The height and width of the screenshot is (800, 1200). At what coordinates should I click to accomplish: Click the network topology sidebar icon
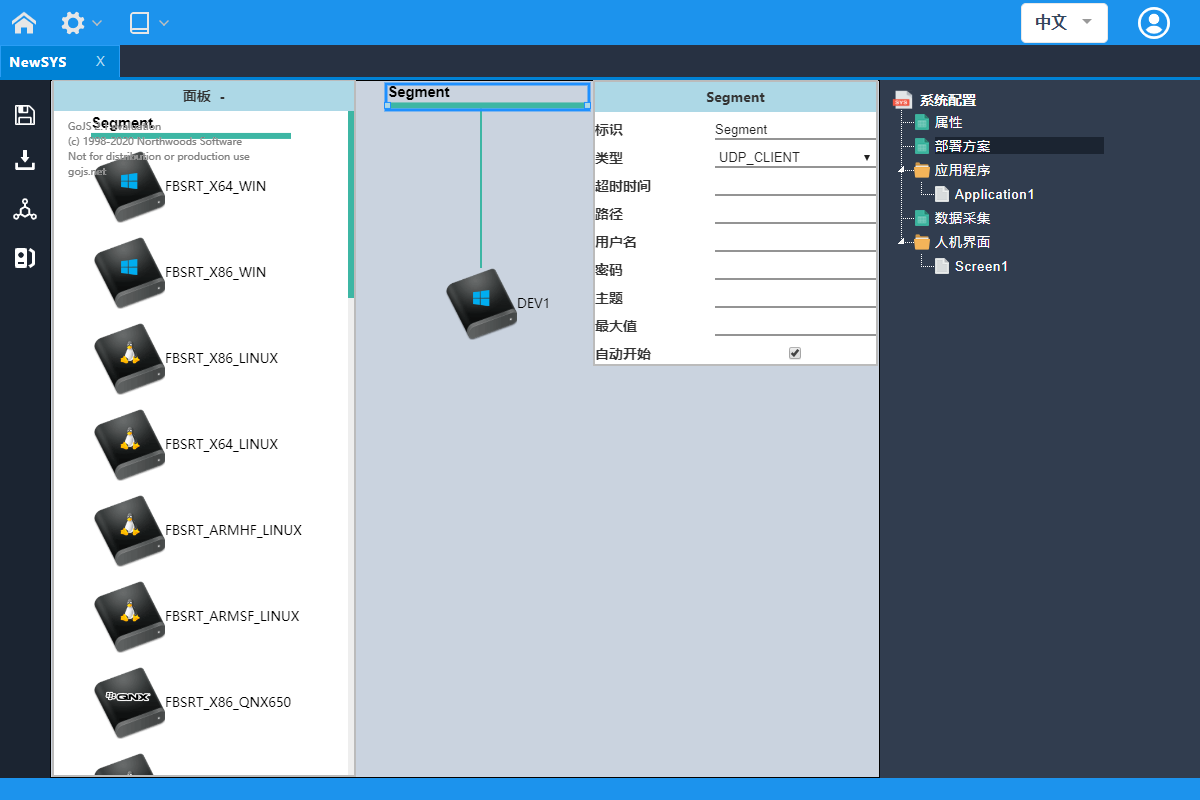[x=25, y=210]
